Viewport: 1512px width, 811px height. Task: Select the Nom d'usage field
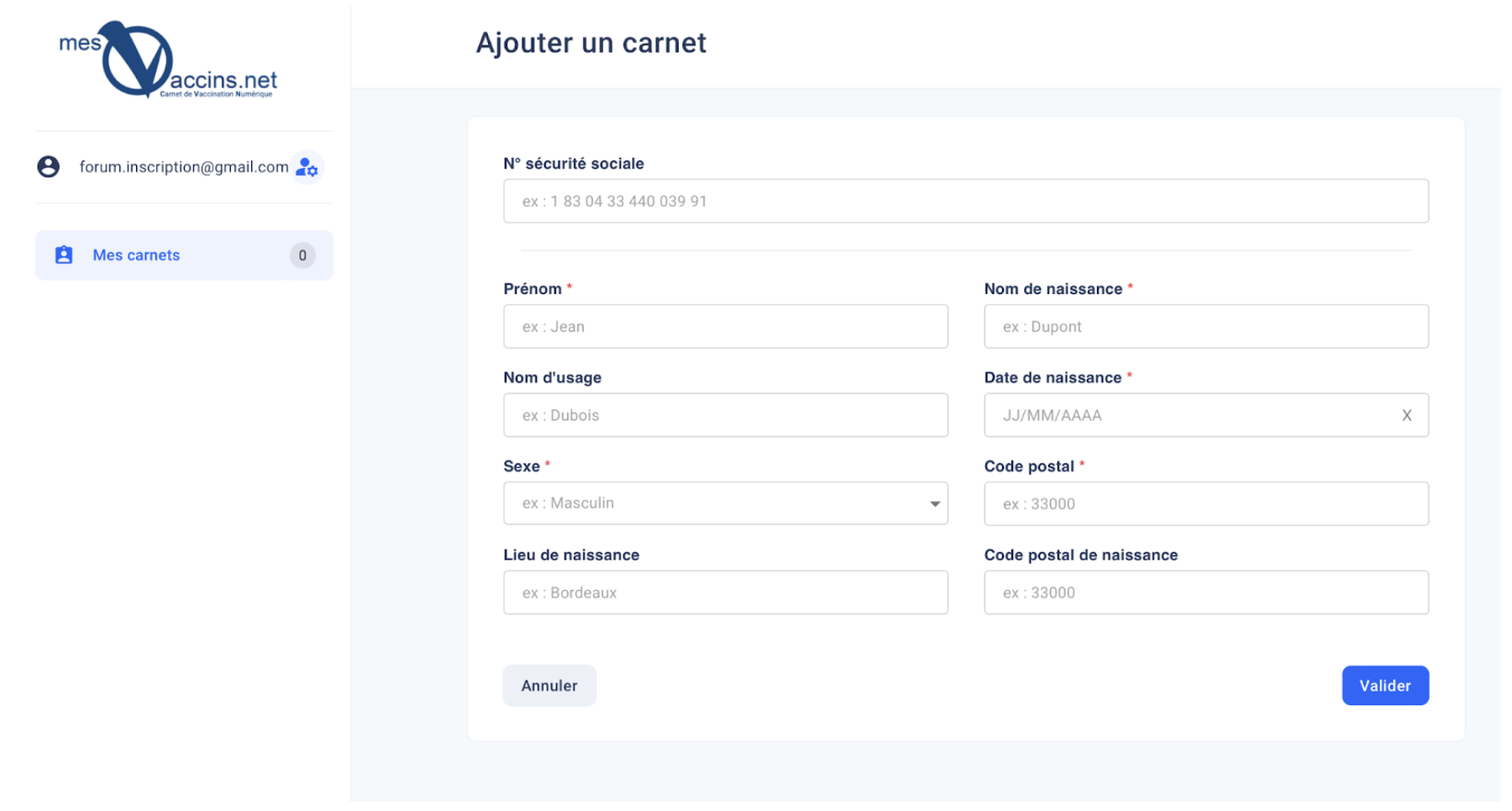pyautogui.click(x=726, y=416)
